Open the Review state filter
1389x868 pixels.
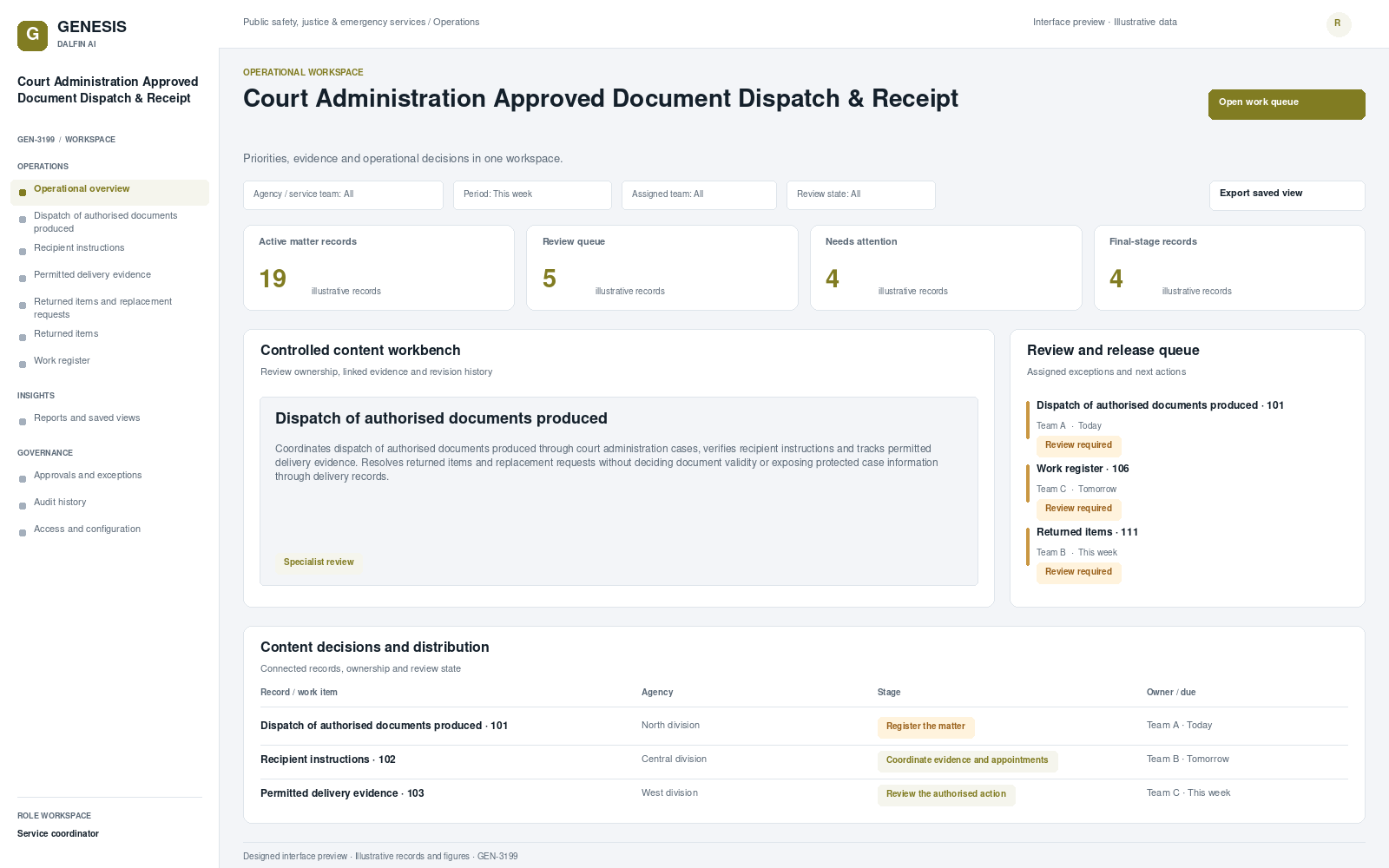pyautogui.click(x=860, y=195)
